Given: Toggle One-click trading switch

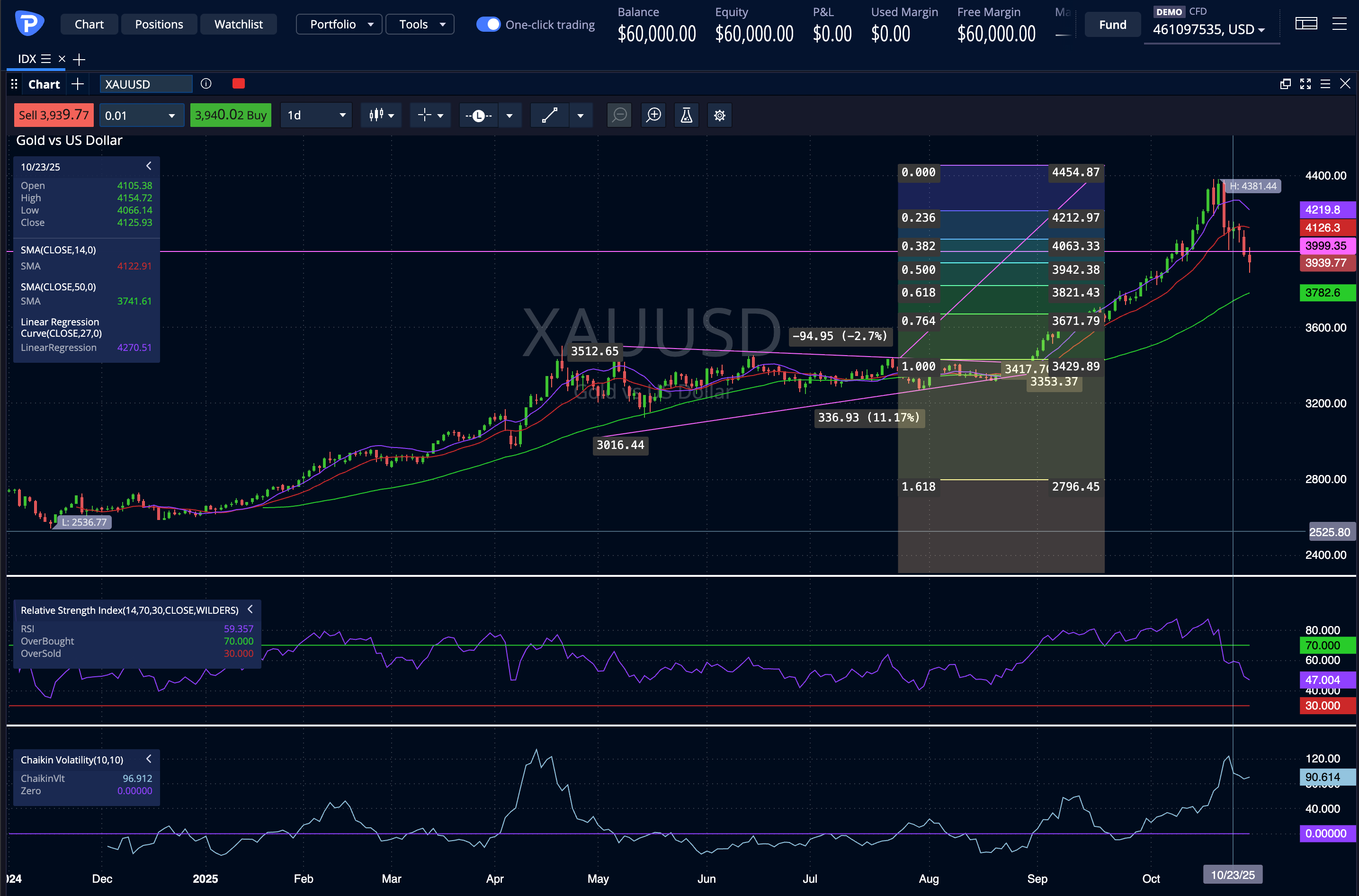Looking at the screenshot, I should click(488, 25).
